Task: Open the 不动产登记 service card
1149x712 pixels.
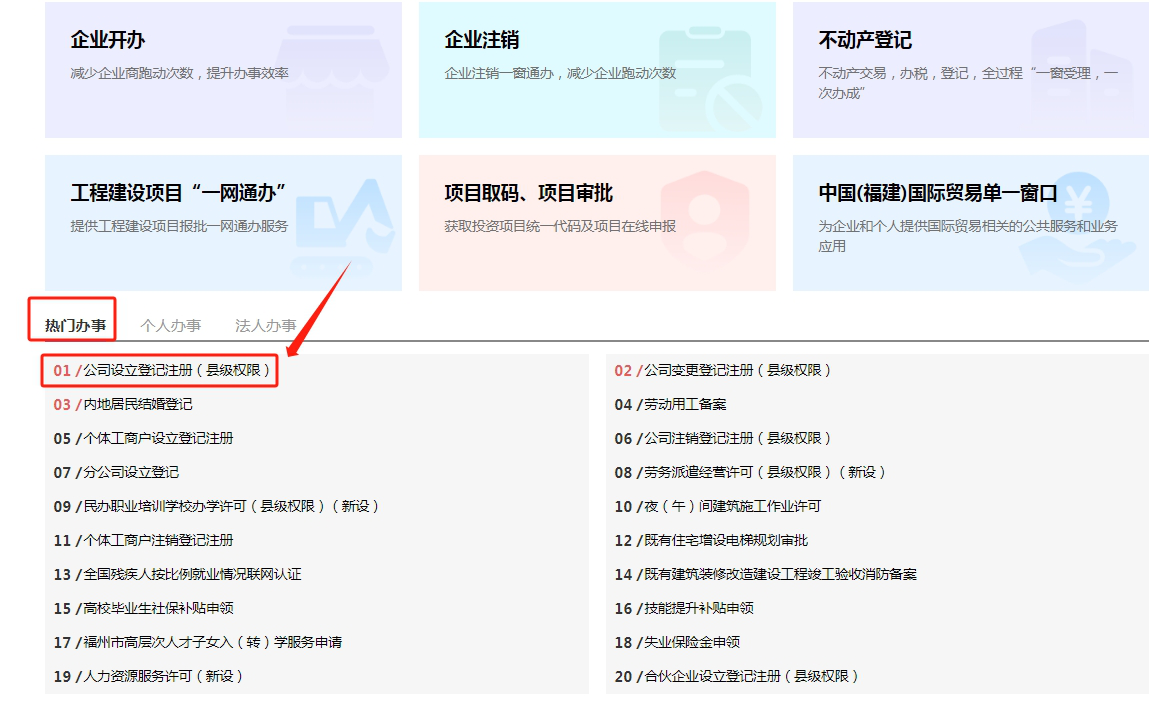Action: pyautogui.click(x=971, y=70)
